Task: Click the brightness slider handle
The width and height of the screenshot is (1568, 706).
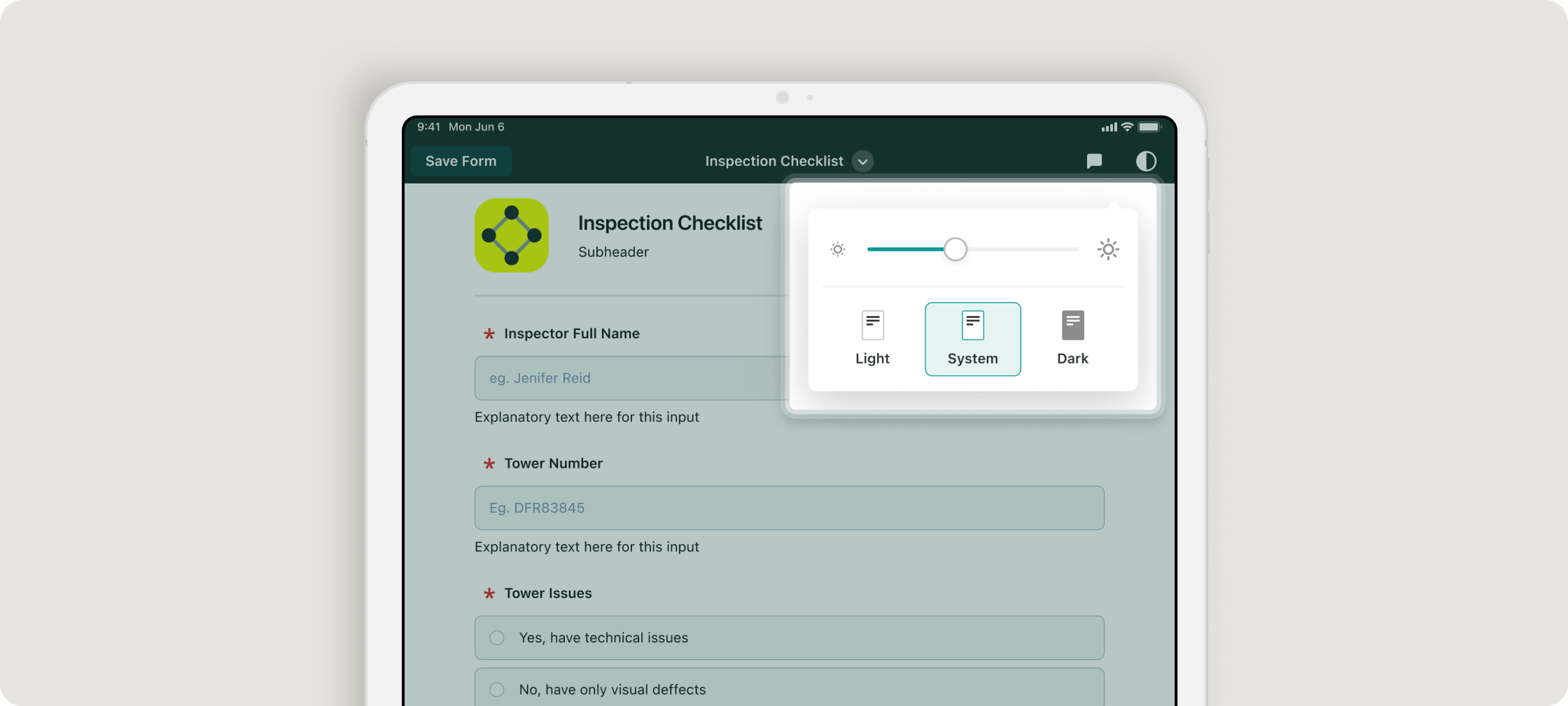Action: (955, 249)
